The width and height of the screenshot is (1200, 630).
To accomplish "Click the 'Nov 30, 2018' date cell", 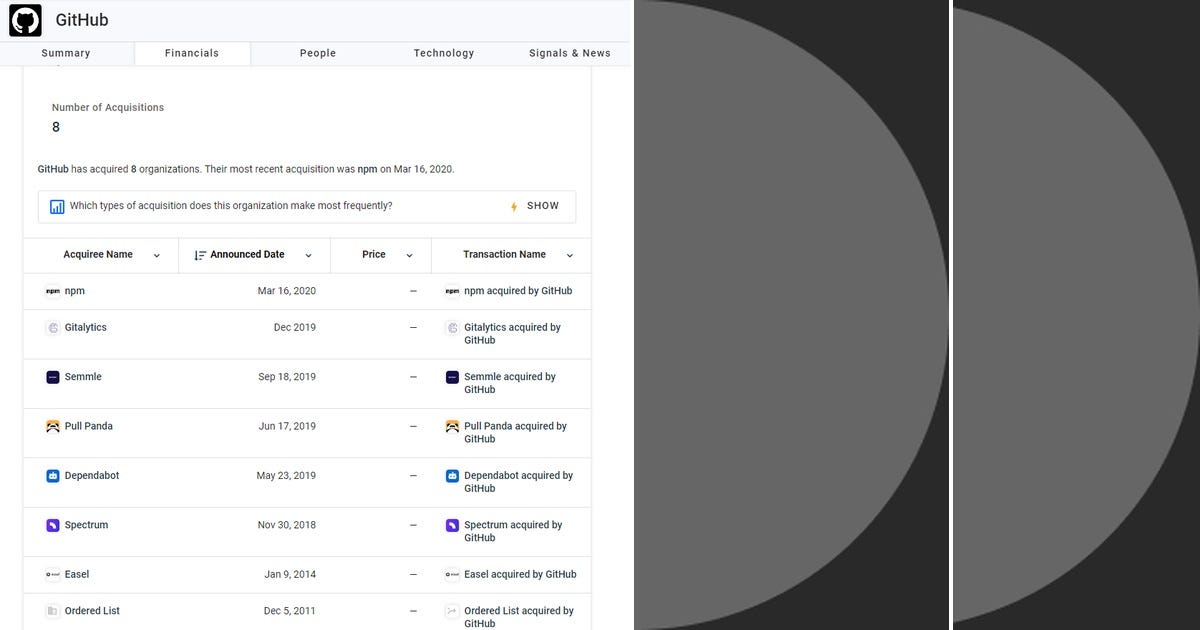I will click(x=287, y=525).
